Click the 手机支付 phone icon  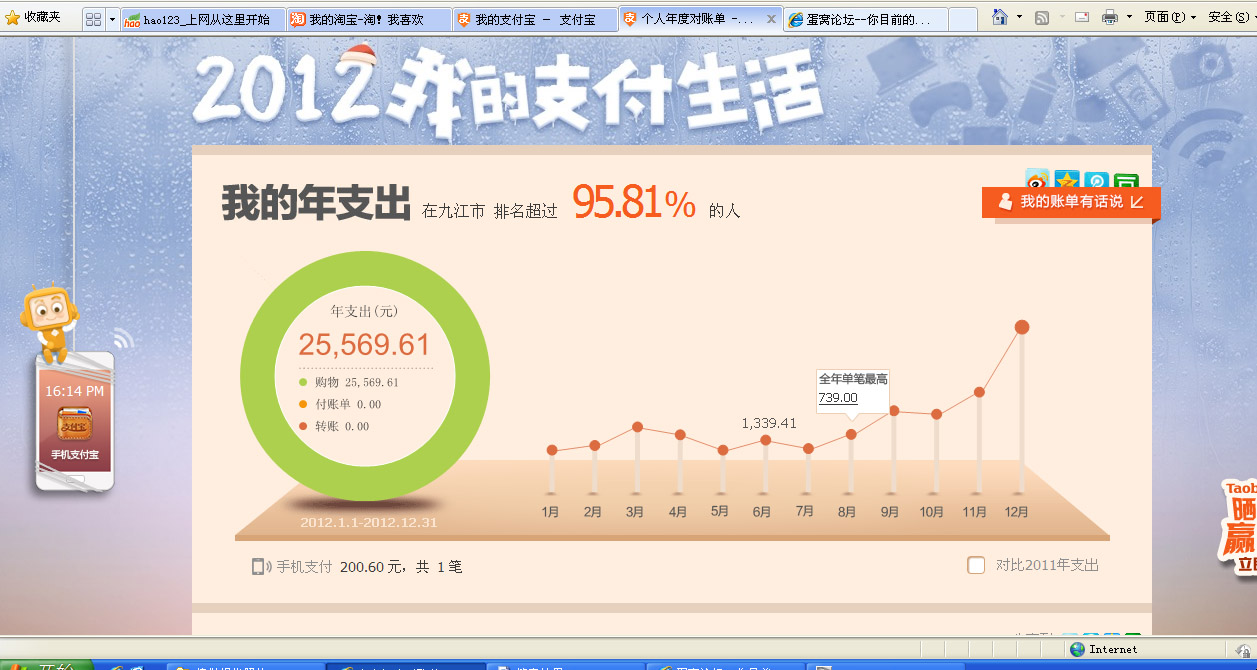coord(261,567)
